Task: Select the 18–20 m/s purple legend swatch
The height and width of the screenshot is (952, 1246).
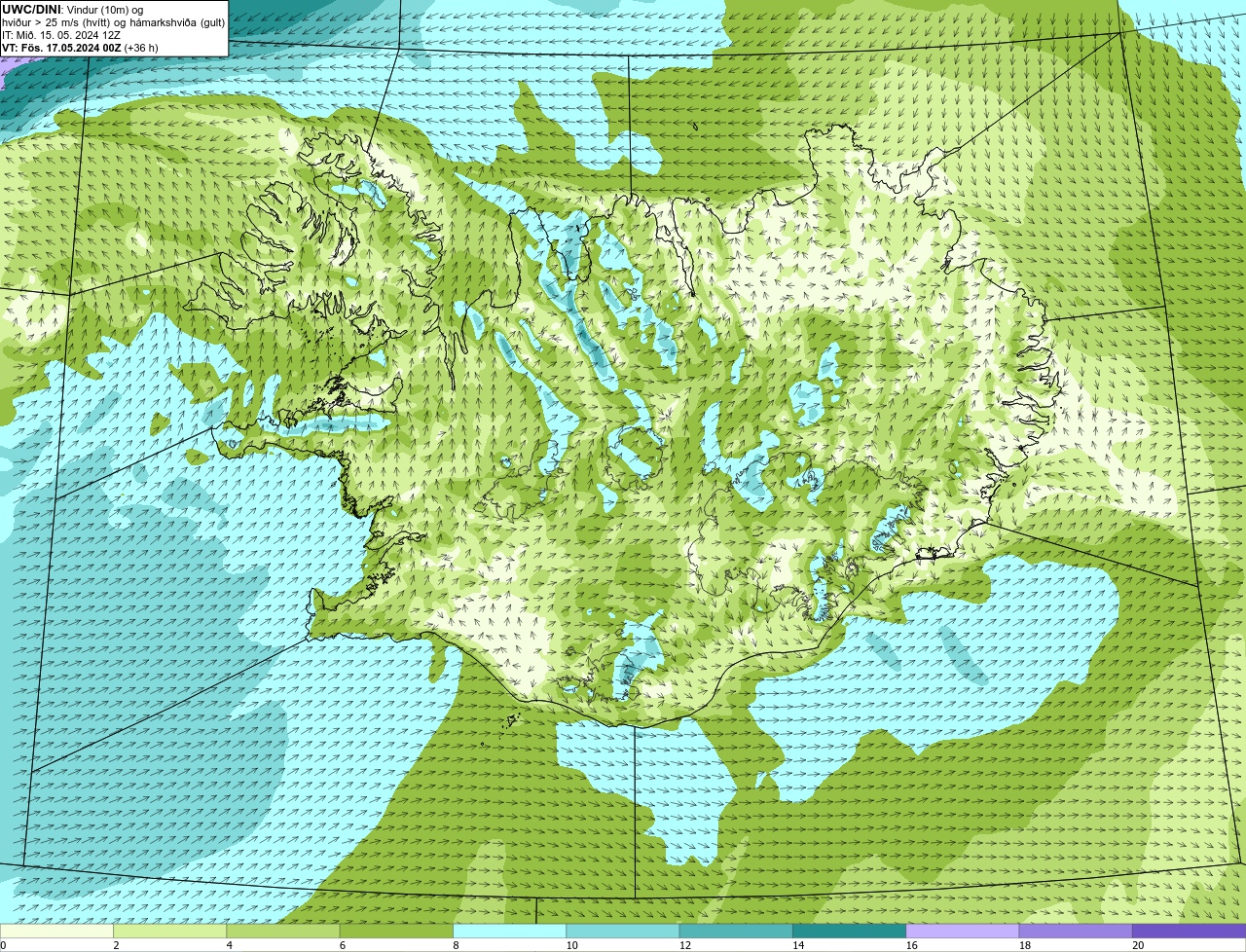Action: 1076,931
